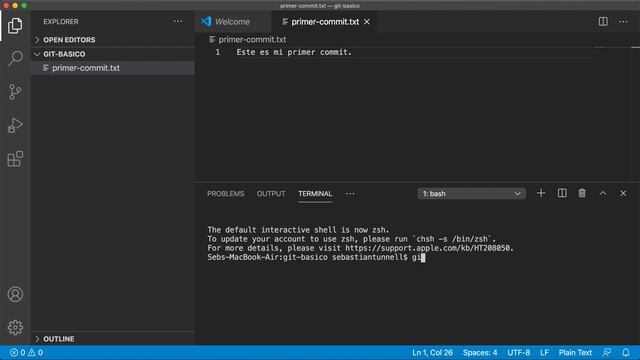Image resolution: width=640 pixels, height=360 pixels.
Task: Open notifications bell in status bar
Action: [626, 353]
